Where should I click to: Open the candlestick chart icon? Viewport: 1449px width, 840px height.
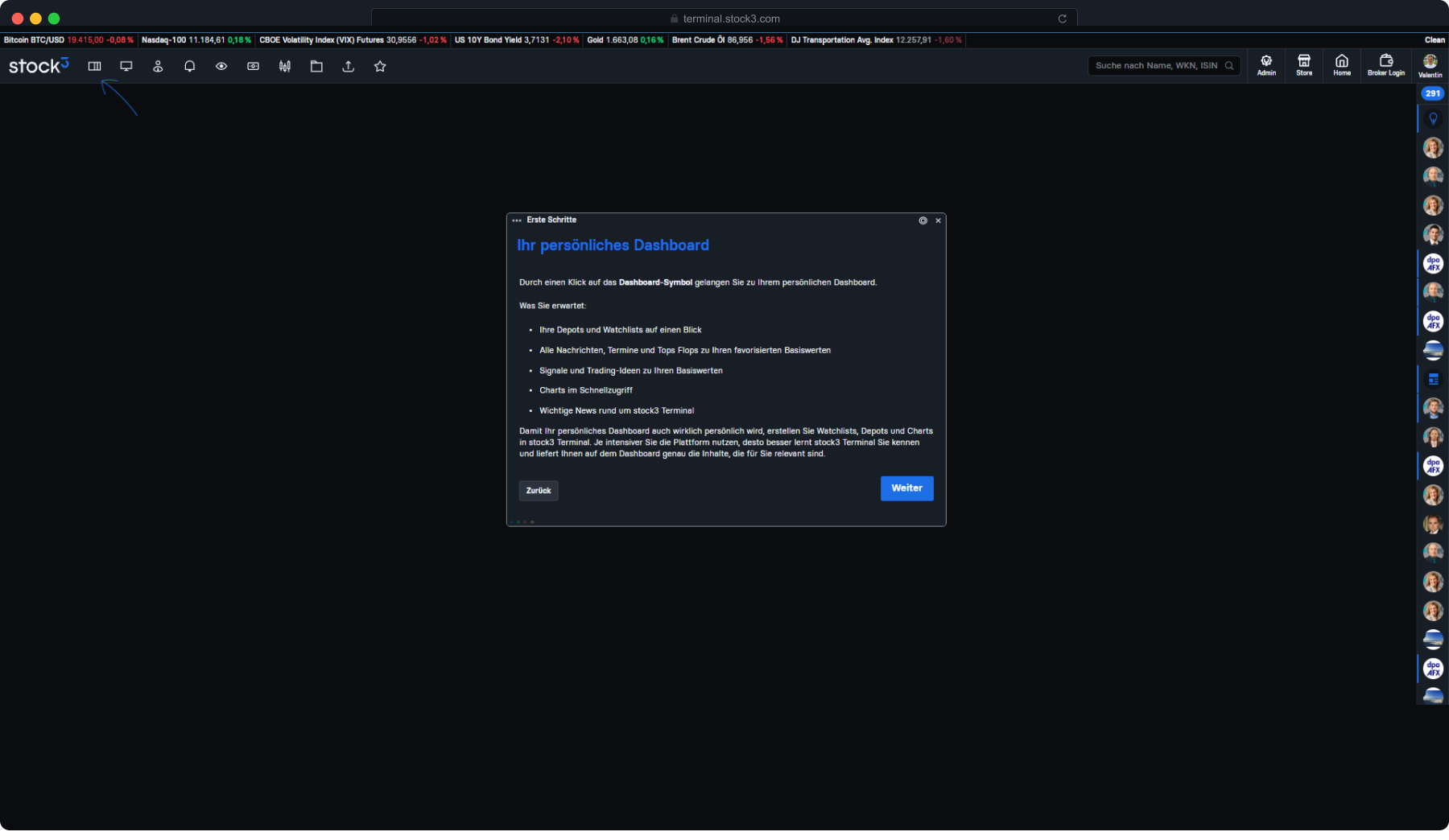(x=285, y=66)
